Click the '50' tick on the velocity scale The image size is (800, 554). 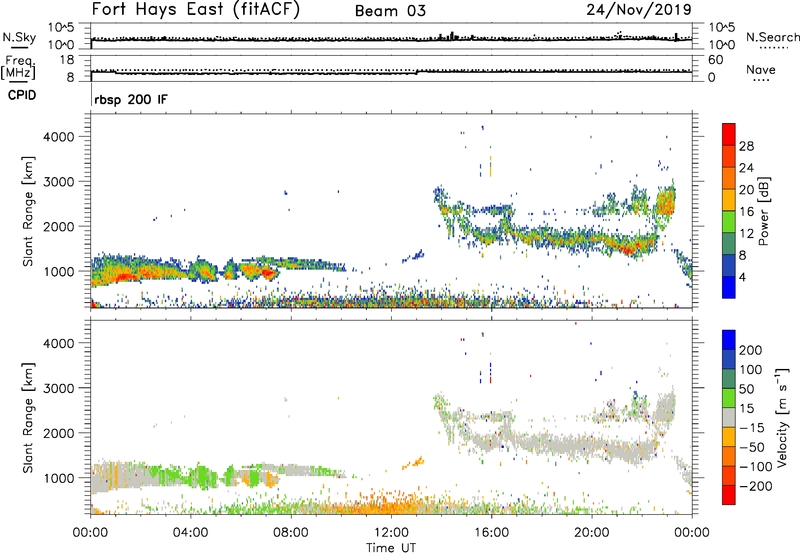(746, 389)
